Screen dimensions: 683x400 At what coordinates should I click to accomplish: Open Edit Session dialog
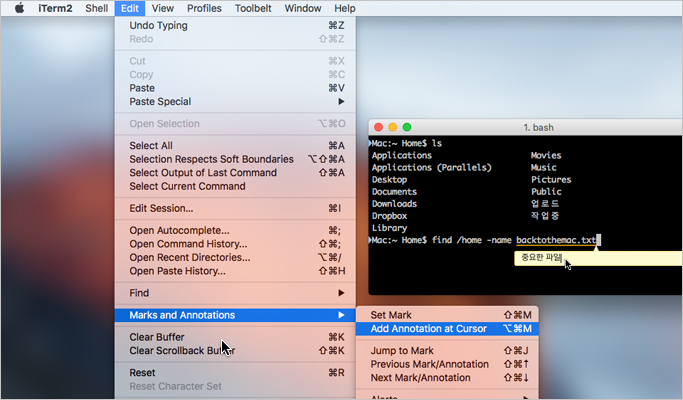[235, 208]
